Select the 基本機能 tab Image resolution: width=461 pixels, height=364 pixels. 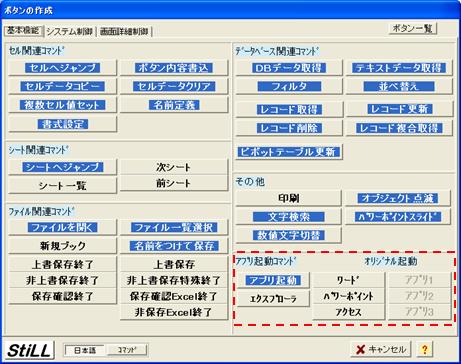23,31
